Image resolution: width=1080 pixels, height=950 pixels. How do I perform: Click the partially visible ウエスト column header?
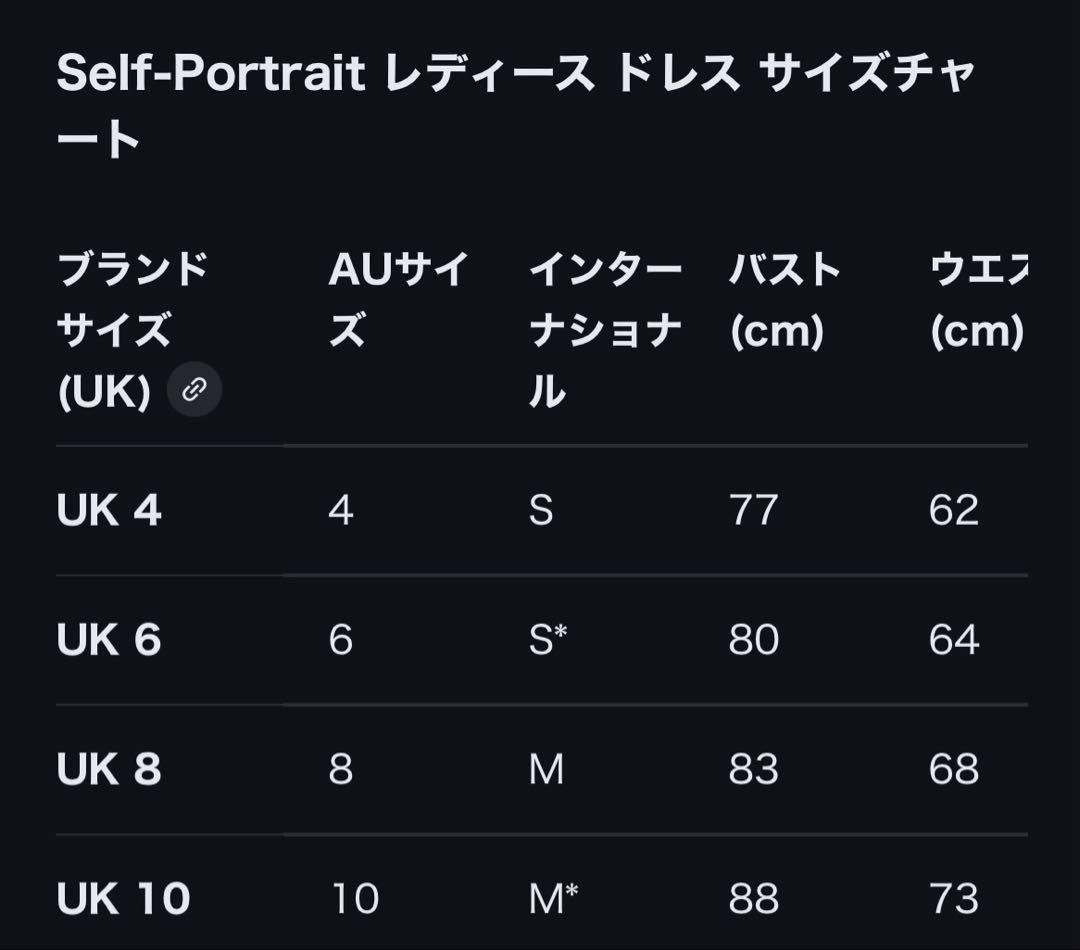(x=977, y=299)
